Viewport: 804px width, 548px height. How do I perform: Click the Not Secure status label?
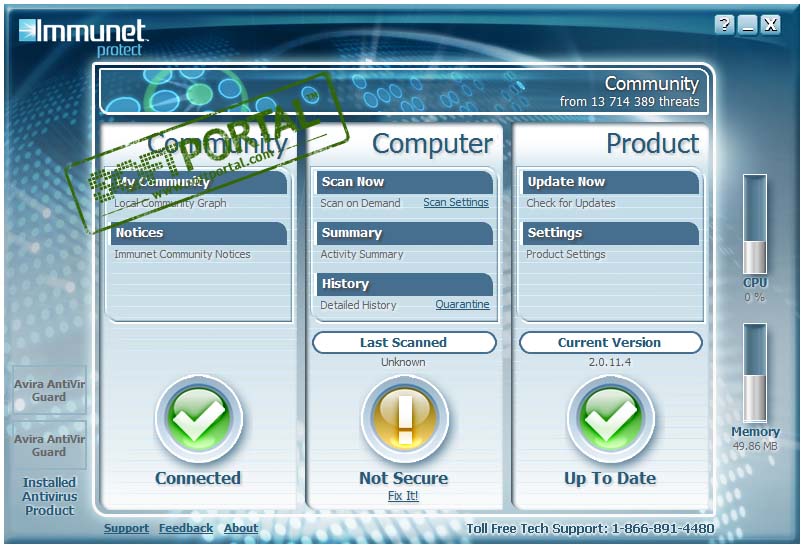[404, 478]
